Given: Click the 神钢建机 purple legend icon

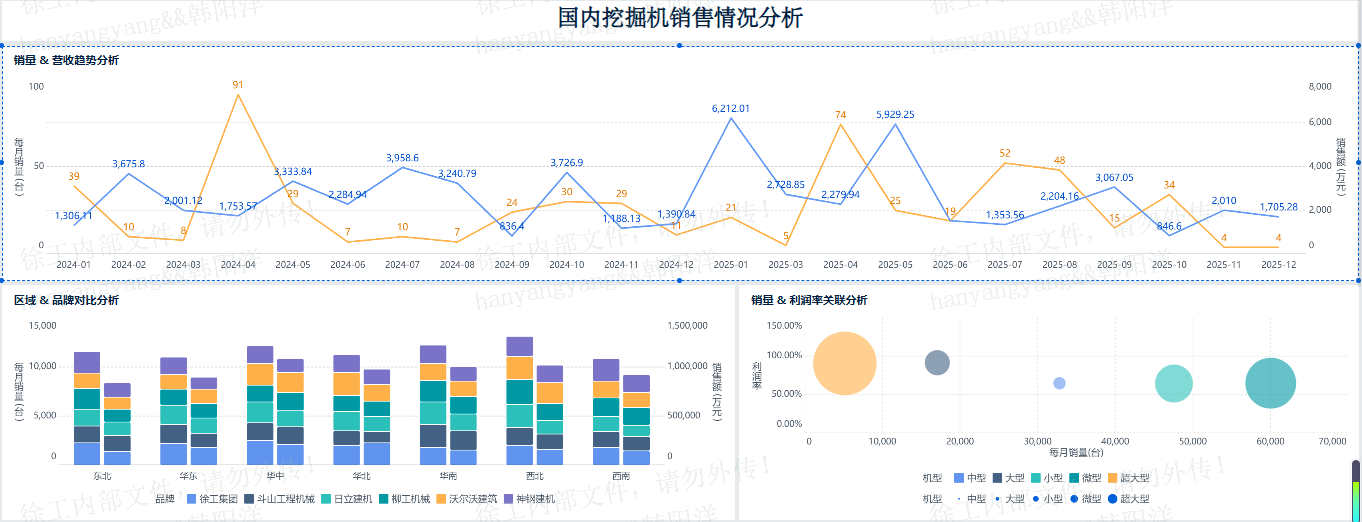Looking at the screenshot, I should (x=509, y=498).
